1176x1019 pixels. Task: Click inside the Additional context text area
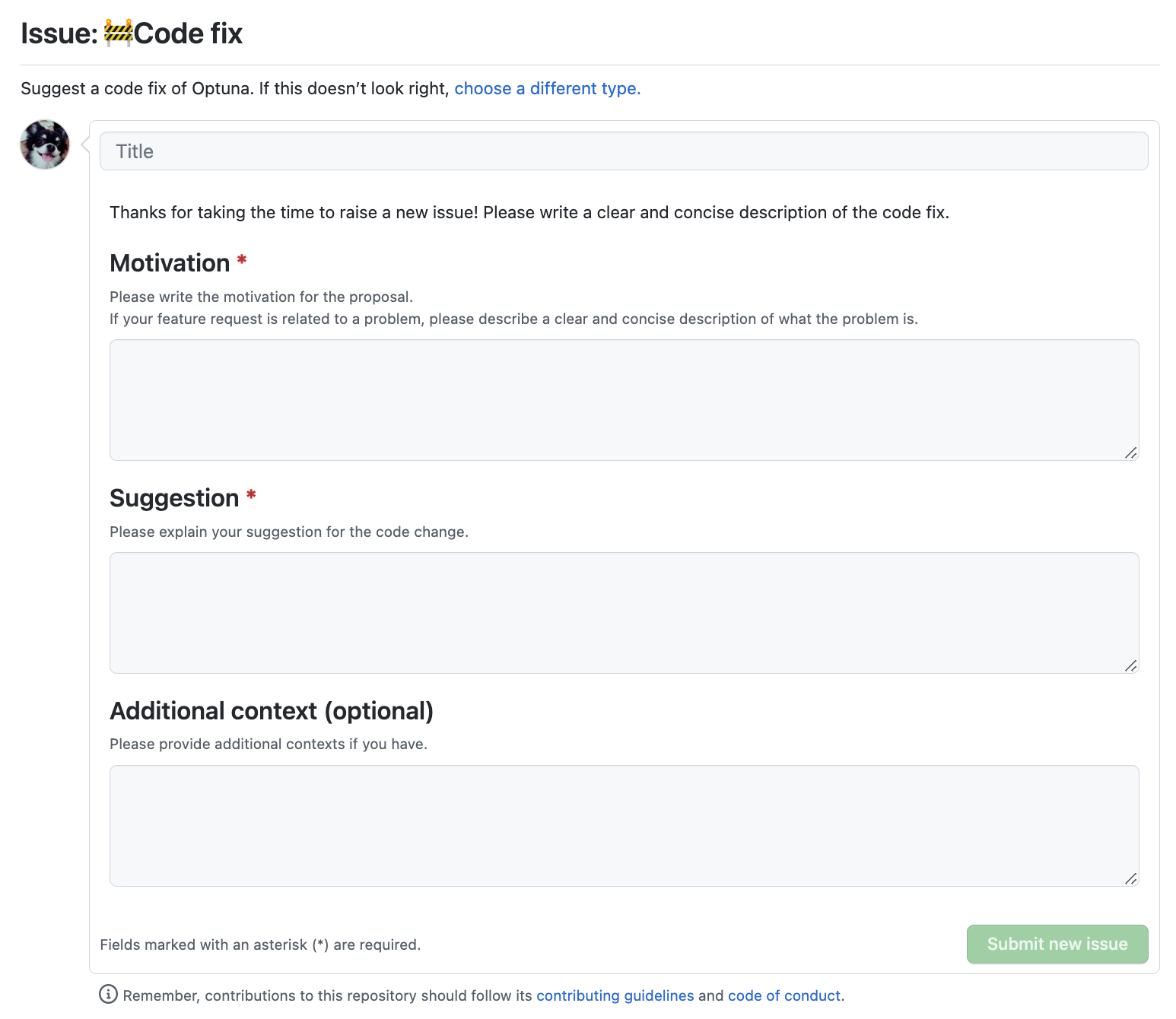624,825
